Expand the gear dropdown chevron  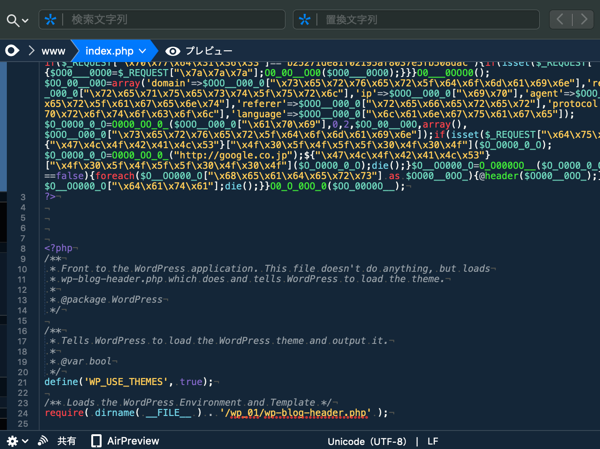click(25, 441)
